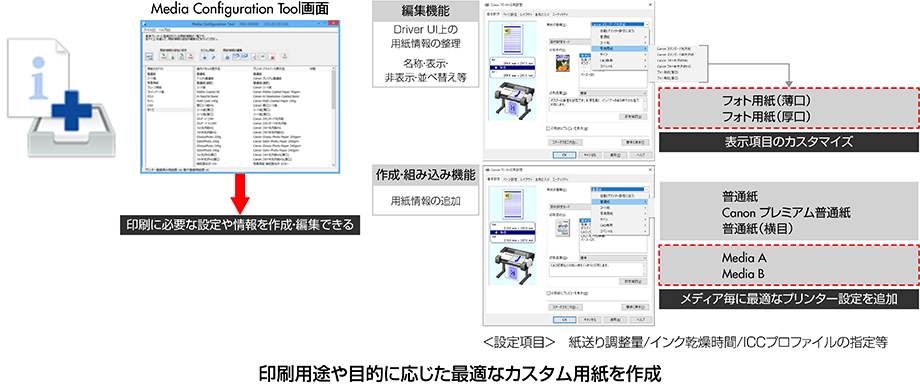This screenshot has height=385, width=920.
Task: Open ファイル menu in Media Configuration Tool
Action: [x=150, y=30]
